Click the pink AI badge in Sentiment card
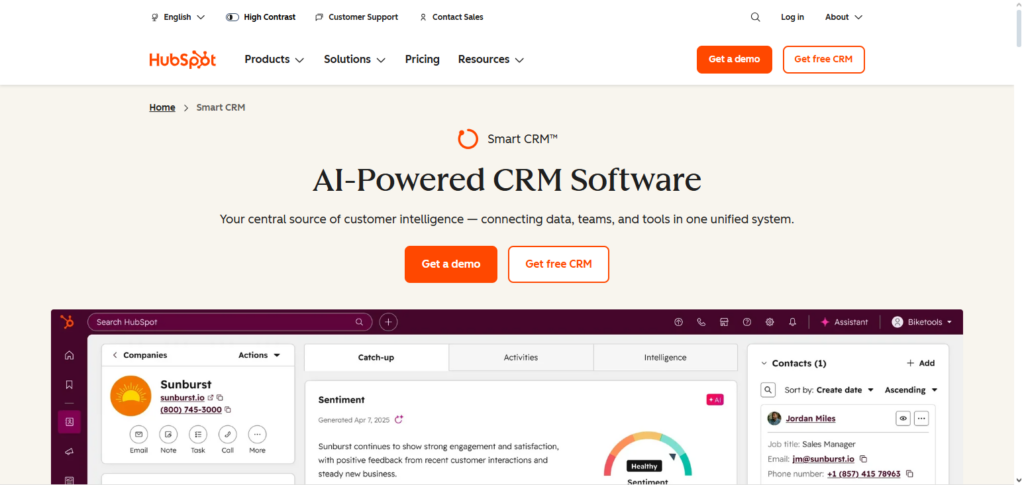Image resolution: width=1024 pixels, height=485 pixels. pos(714,400)
